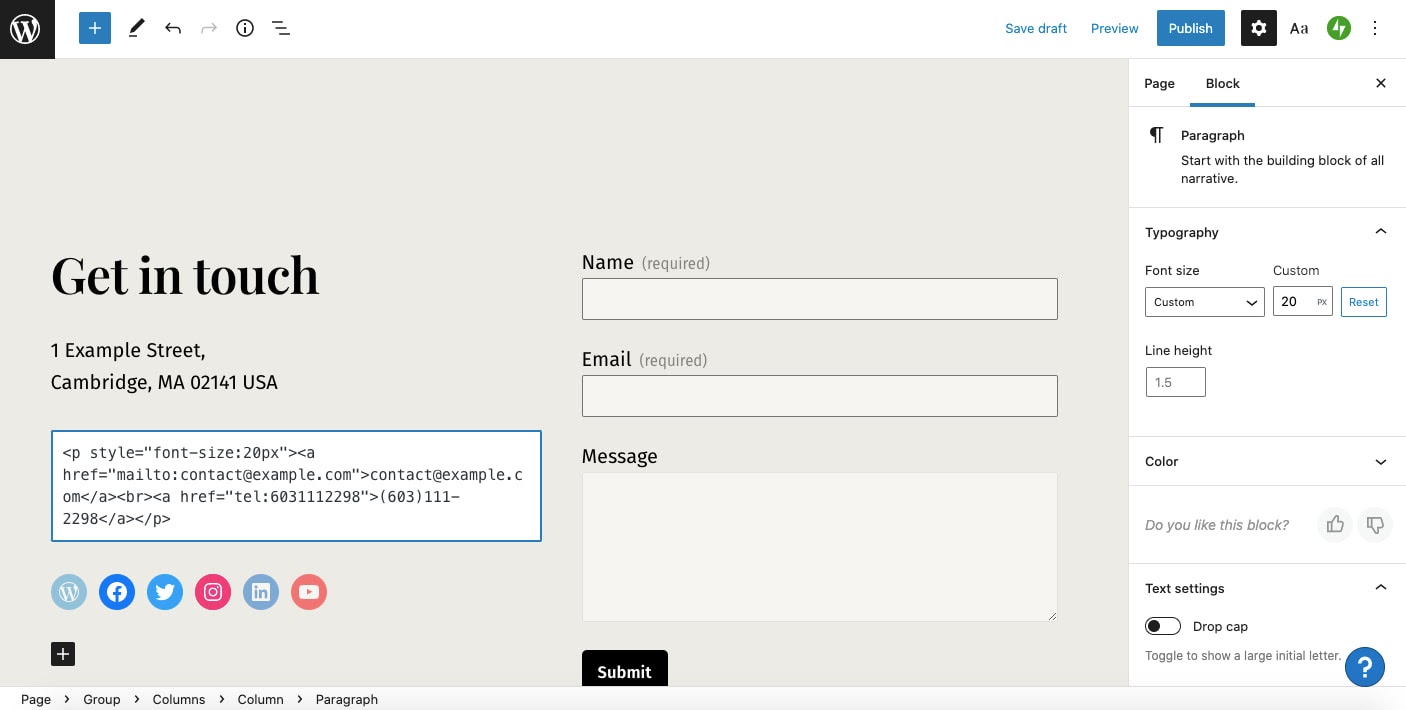Open the List View icon

281,28
